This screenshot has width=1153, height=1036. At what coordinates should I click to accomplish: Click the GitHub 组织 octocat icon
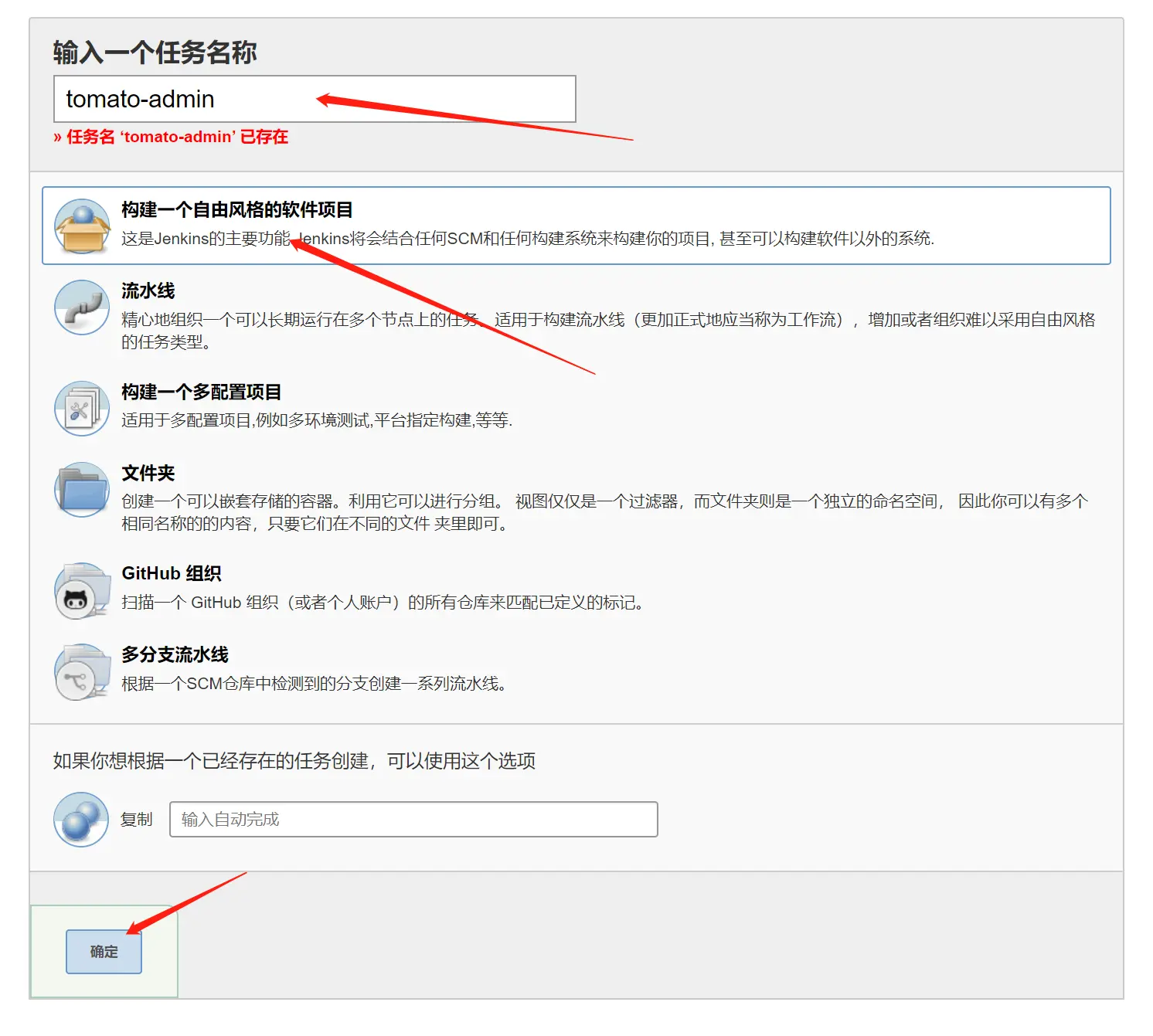click(82, 591)
